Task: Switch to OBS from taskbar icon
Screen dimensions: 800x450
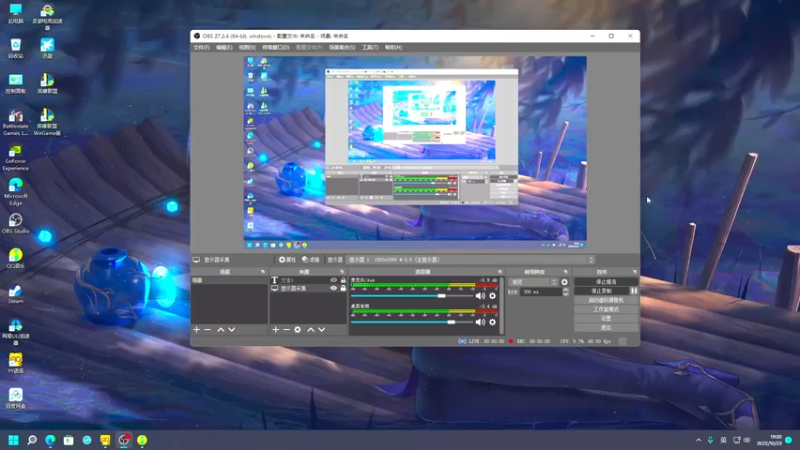Action: click(x=123, y=440)
